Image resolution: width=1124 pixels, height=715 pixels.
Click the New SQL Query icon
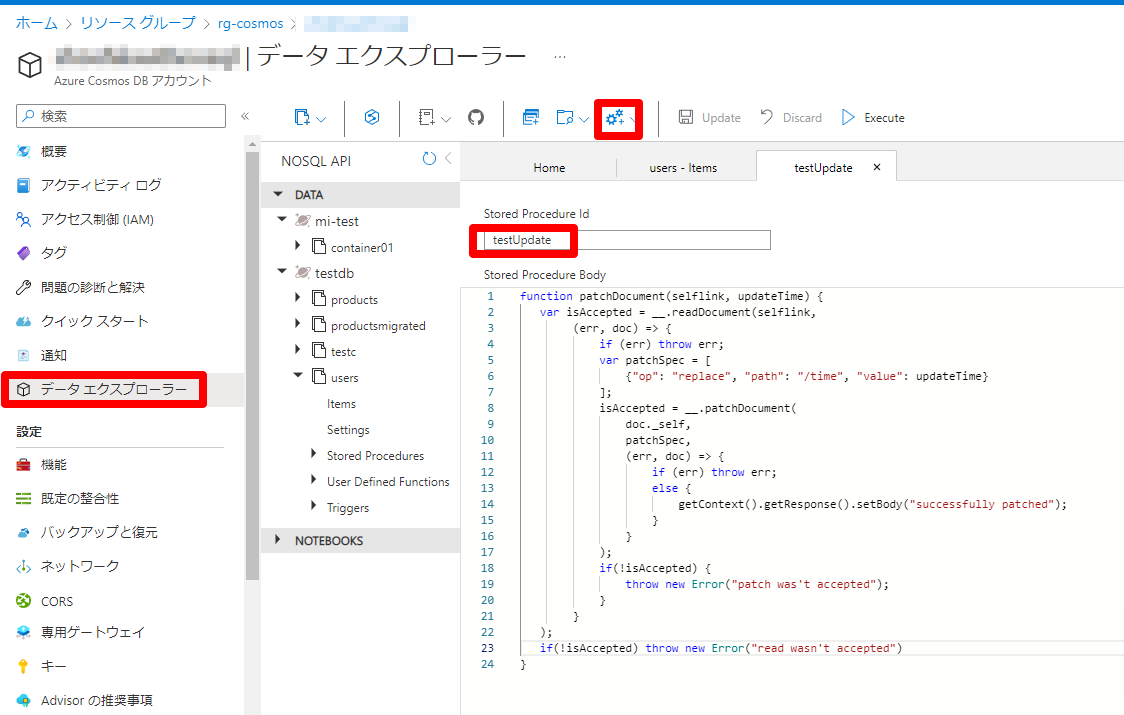tap(530, 118)
